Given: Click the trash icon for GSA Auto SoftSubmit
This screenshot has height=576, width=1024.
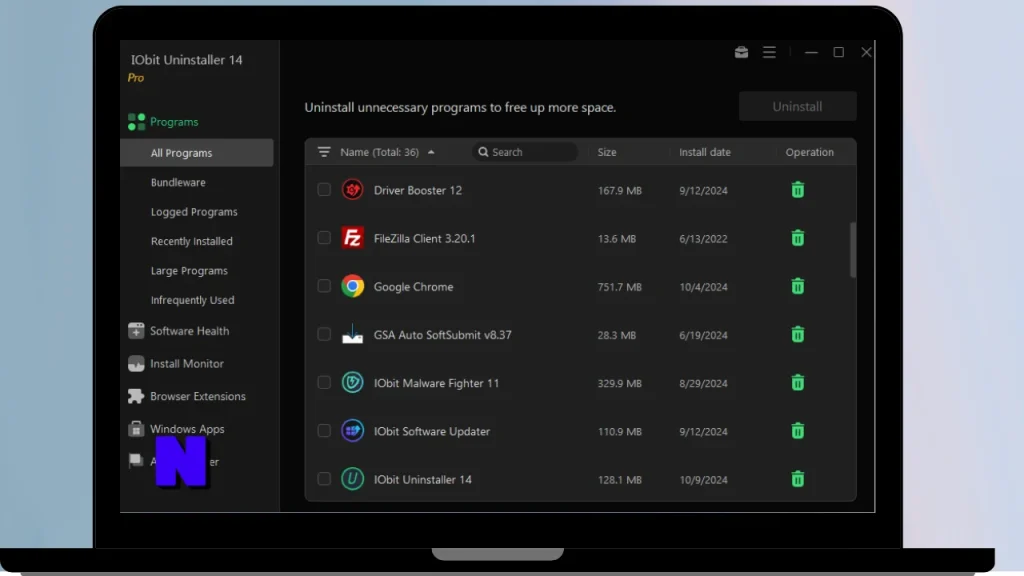Looking at the screenshot, I should click(797, 334).
